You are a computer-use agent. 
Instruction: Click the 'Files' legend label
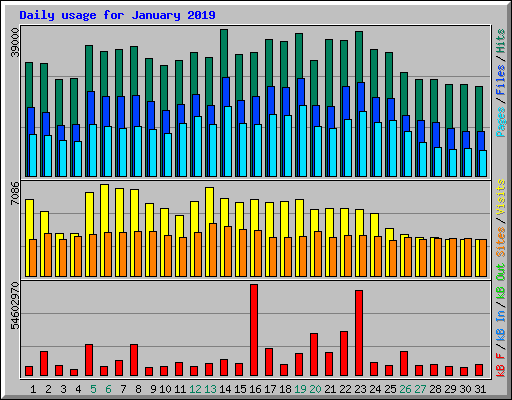click(501, 80)
